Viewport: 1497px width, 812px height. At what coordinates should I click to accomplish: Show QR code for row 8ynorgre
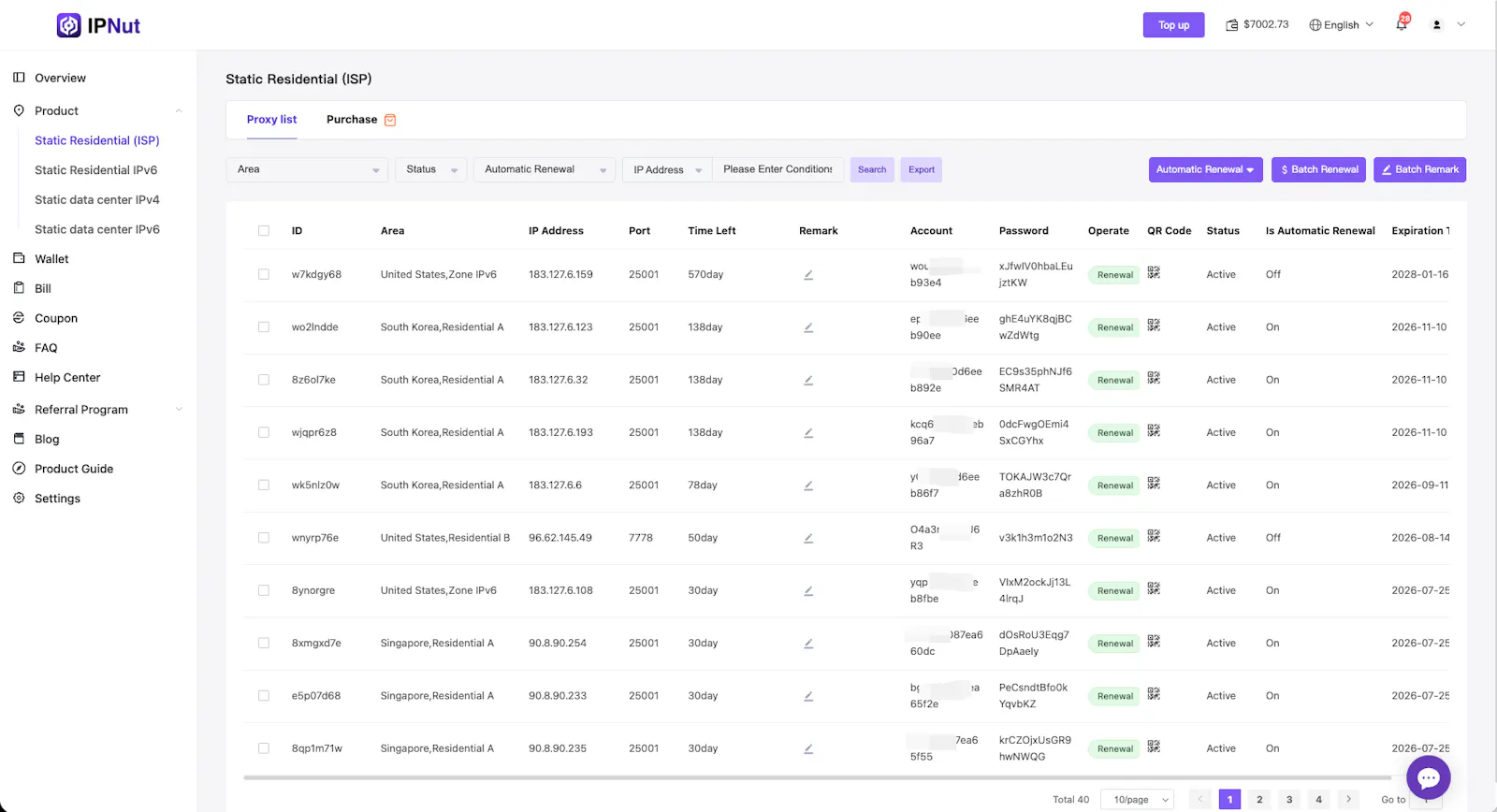[1154, 588]
